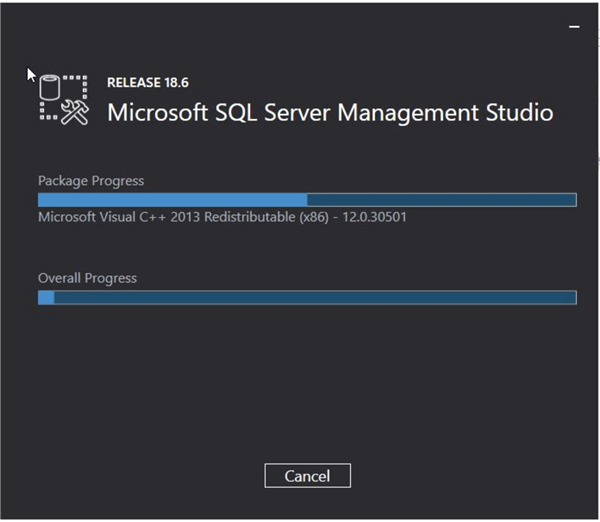Minimize the installer window
The image size is (600, 522).
pyautogui.click(x=574, y=27)
